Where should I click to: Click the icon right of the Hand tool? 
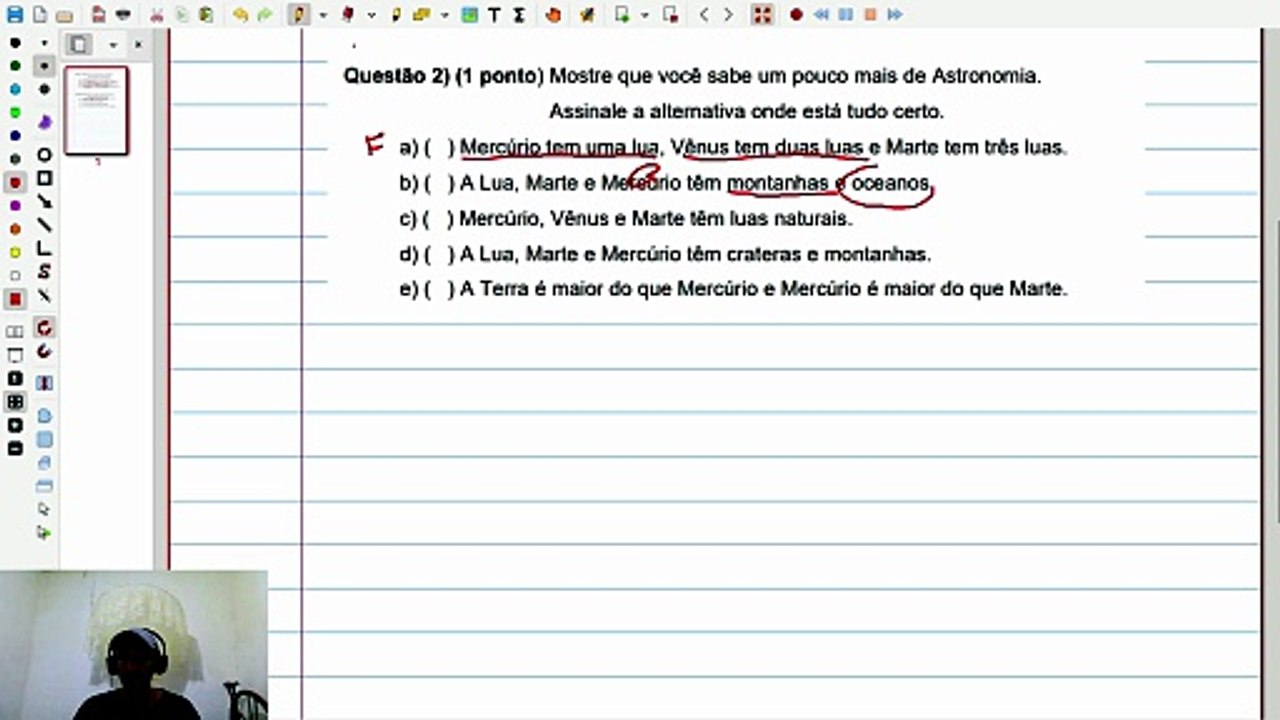point(587,15)
